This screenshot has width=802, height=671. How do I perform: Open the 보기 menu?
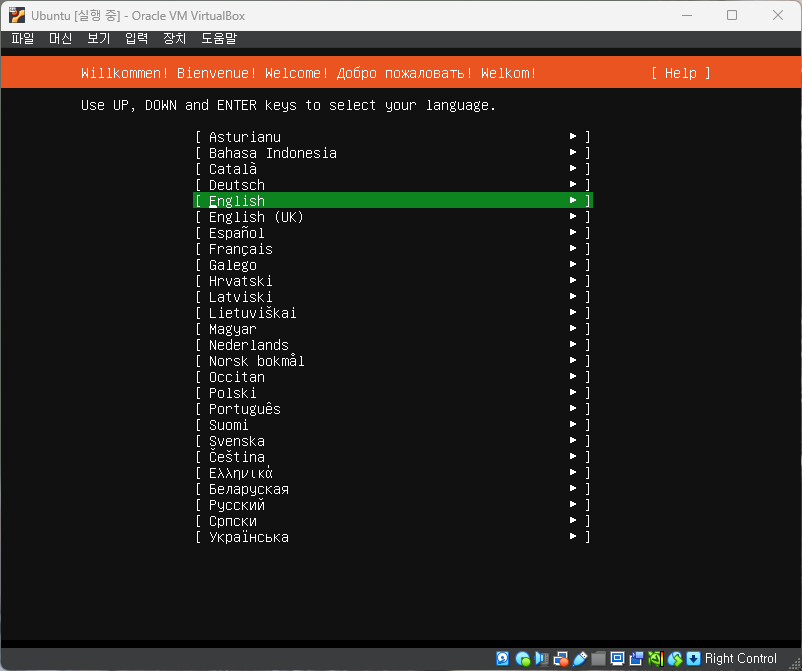98,38
